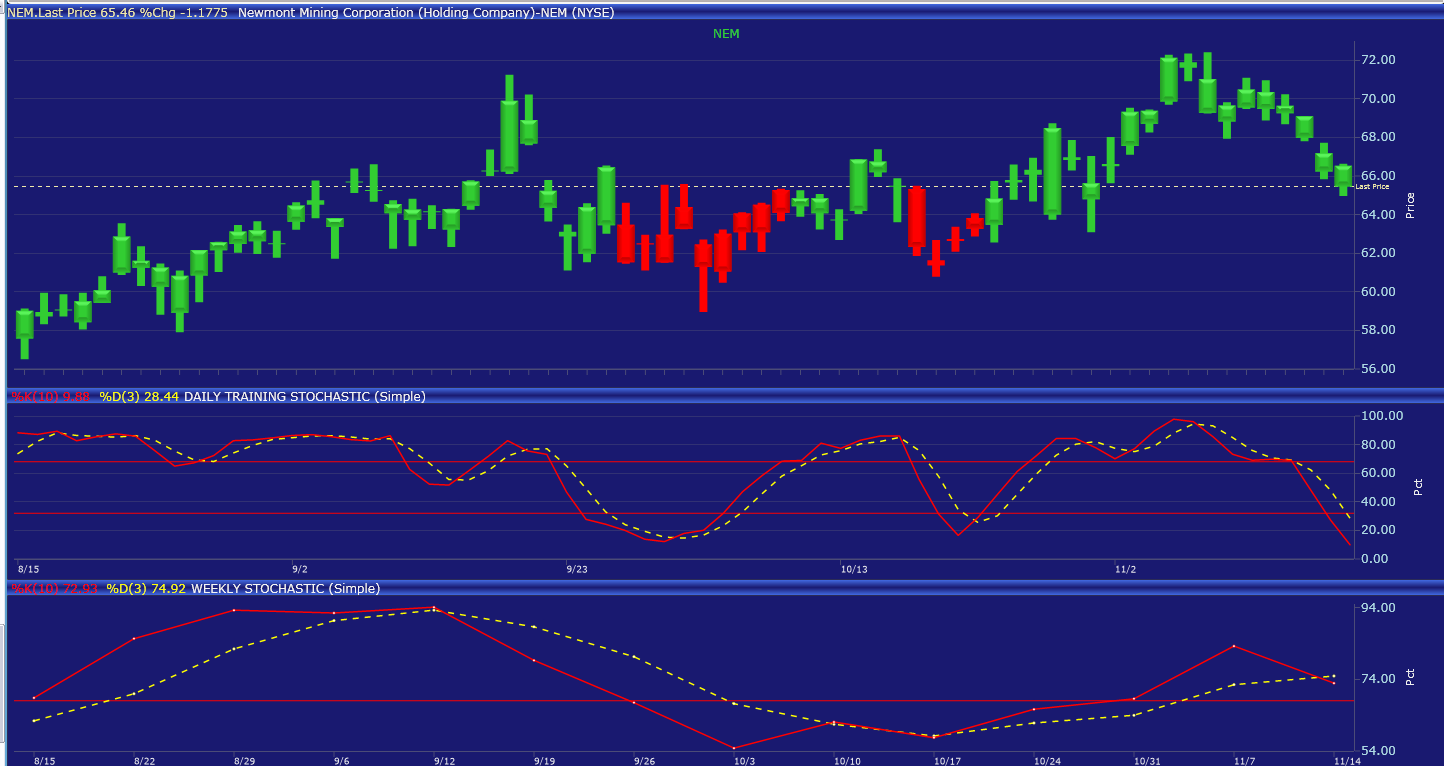
Task: Select the 9/2 date on daily stochastic axis
Action: 300,569
